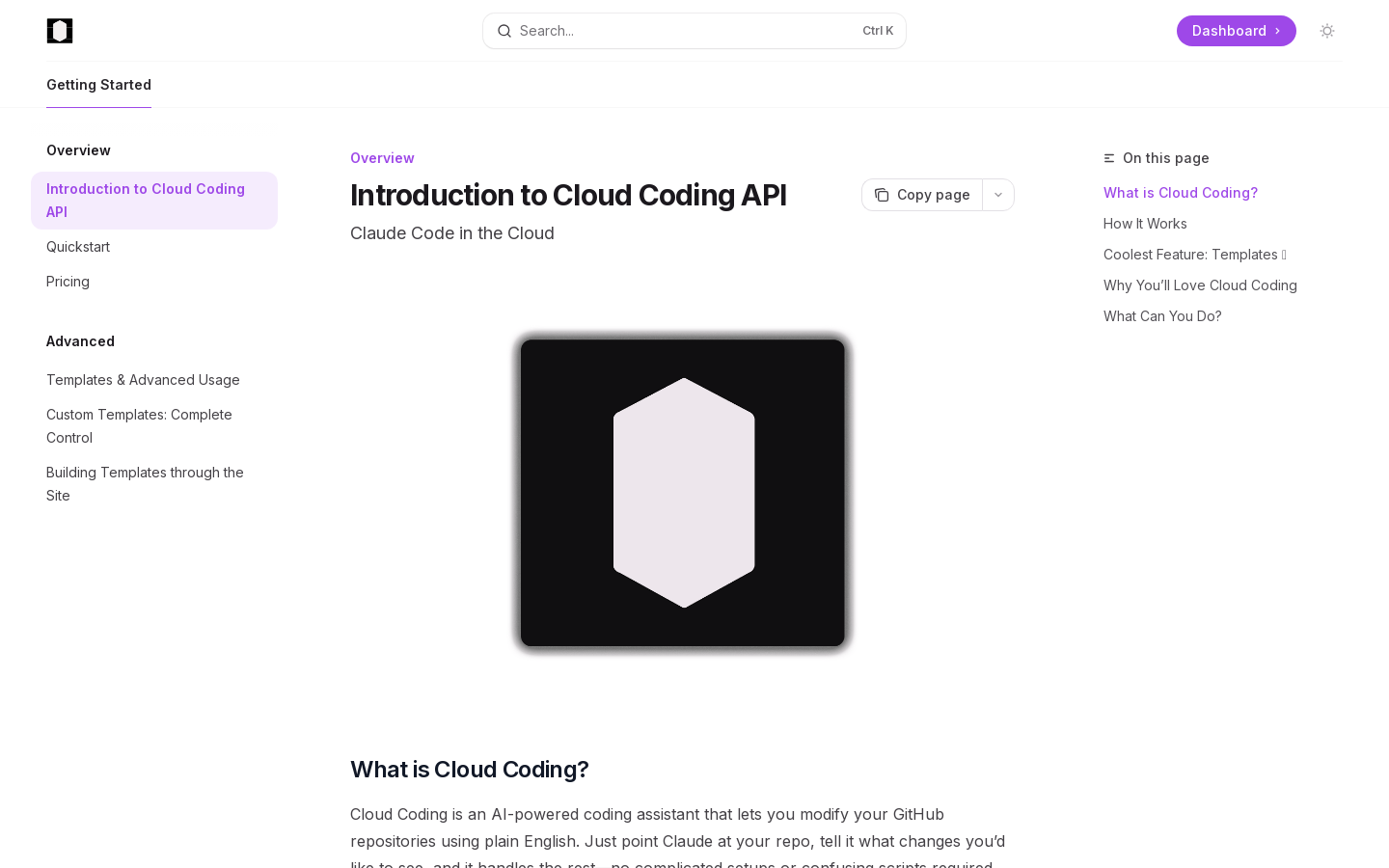Jump to What Can You Do? section

coord(1162,316)
